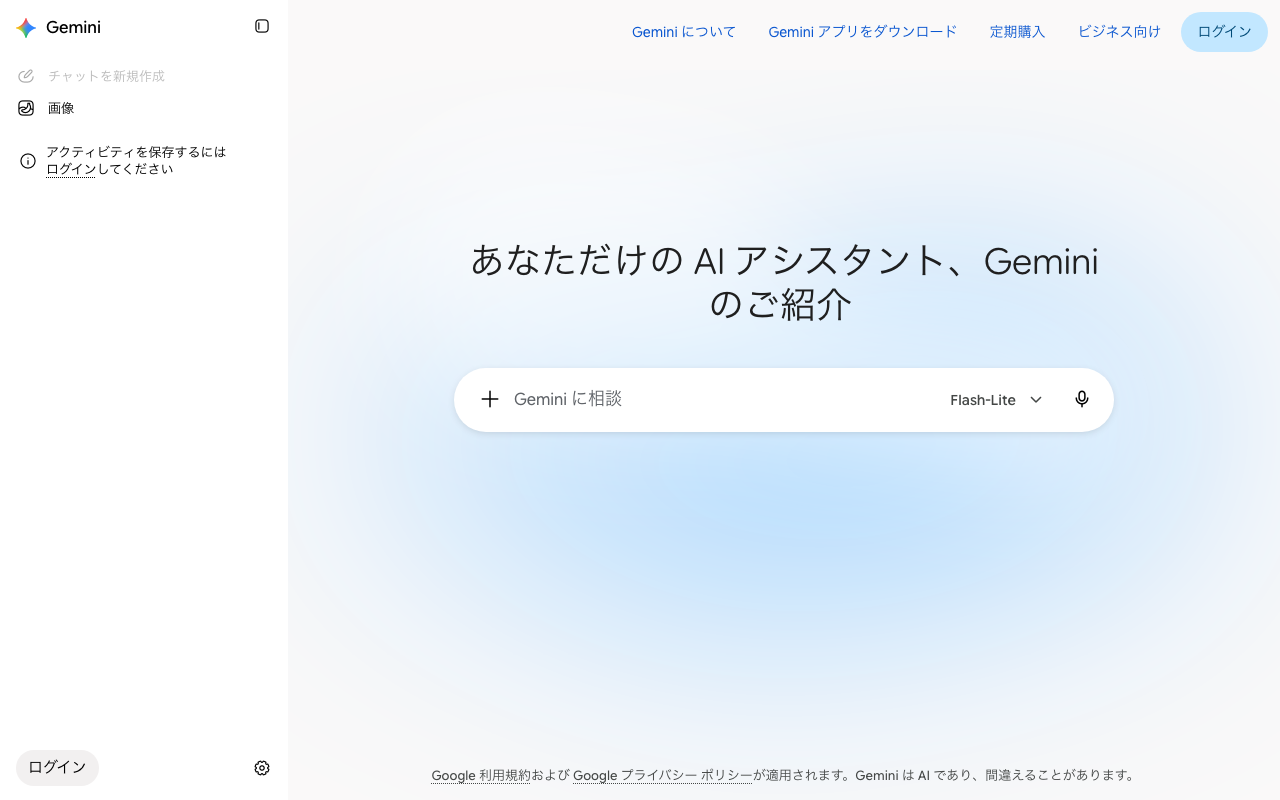Click the info circle icon

pyautogui.click(x=28, y=161)
